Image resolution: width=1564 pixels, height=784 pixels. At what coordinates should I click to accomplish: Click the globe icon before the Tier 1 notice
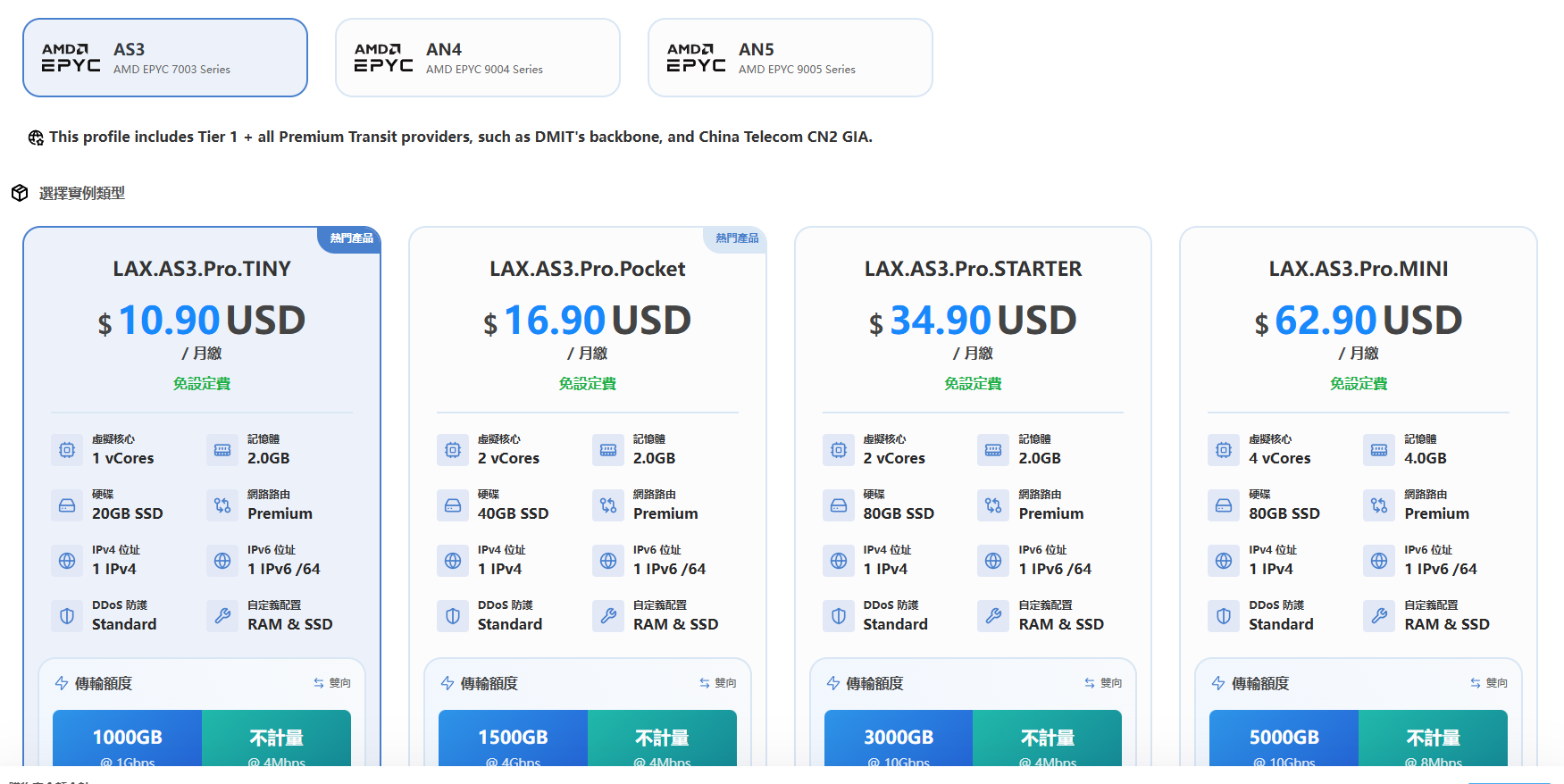click(x=36, y=138)
